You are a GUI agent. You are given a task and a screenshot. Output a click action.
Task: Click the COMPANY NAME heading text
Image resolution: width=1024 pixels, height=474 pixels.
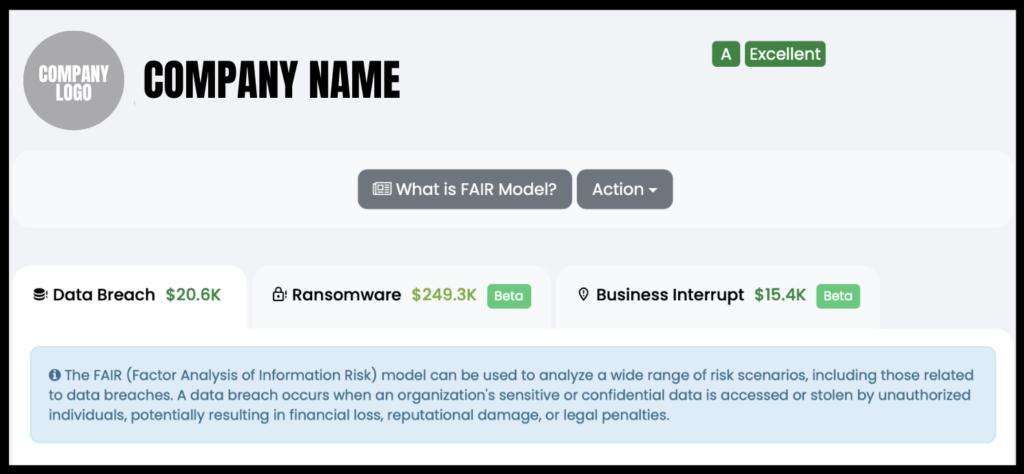[271, 80]
